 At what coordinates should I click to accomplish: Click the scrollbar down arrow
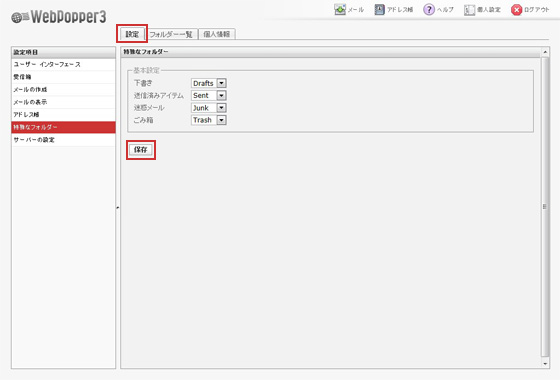(545, 364)
